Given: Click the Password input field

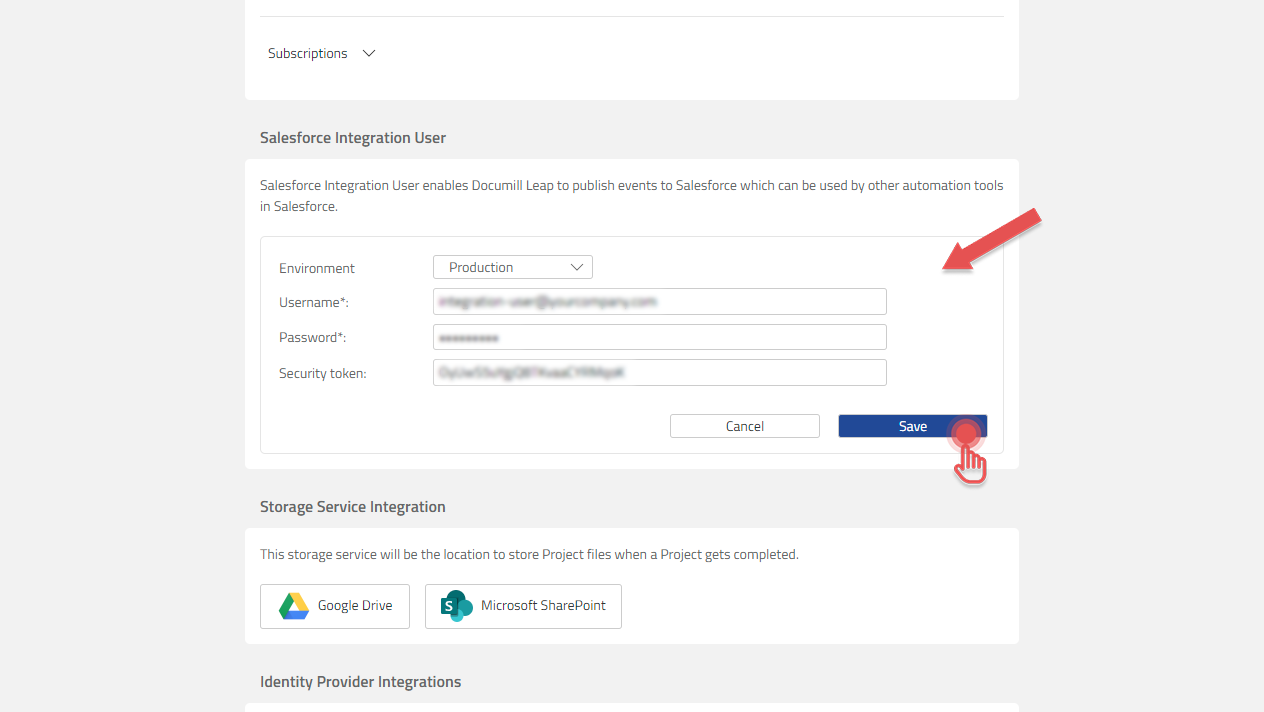Looking at the screenshot, I should (x=659, y=336).
